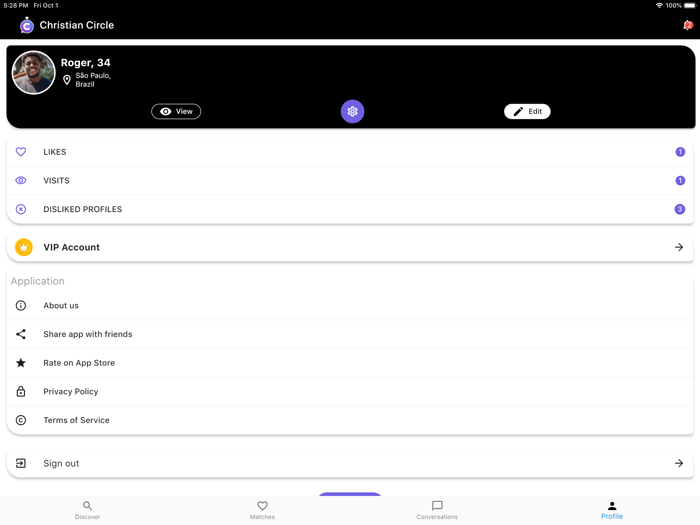The height and width of the screenshot is (525, 700).
Task: Open notifications bell with red badge
Action: [x=688, y=25]
